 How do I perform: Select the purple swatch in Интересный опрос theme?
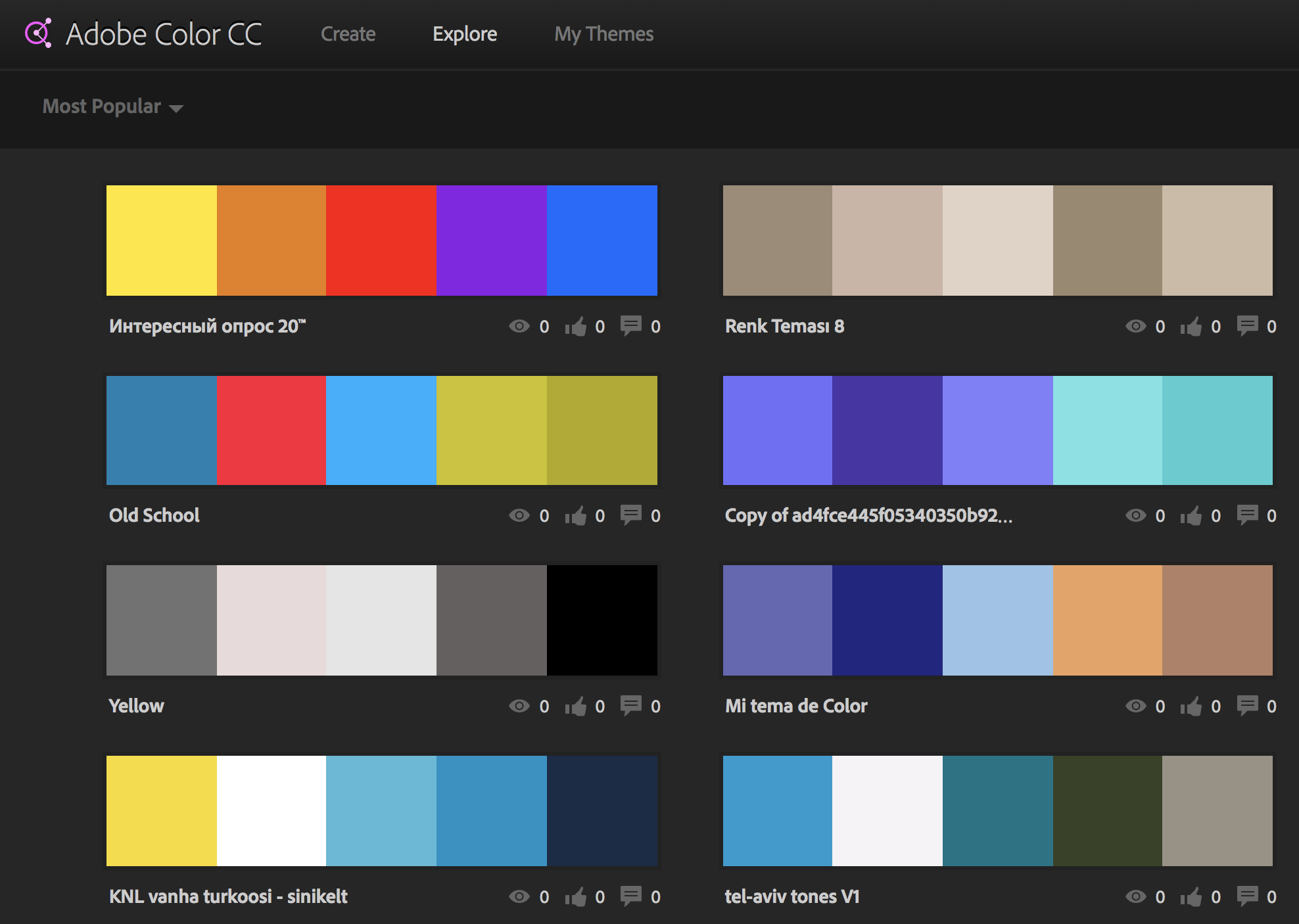491,241
